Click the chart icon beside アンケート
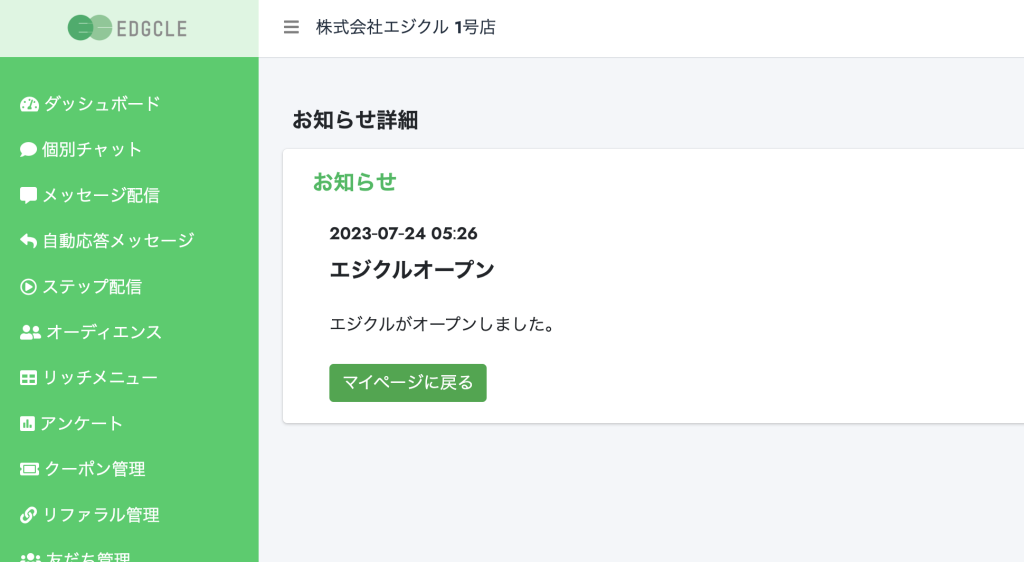Viewport: 1024px width, 562px height. click(x=27, y=424)
